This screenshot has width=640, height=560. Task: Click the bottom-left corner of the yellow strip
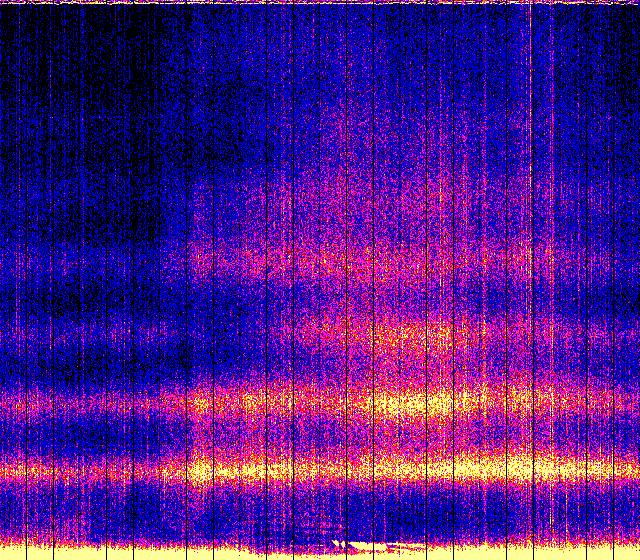4,556
